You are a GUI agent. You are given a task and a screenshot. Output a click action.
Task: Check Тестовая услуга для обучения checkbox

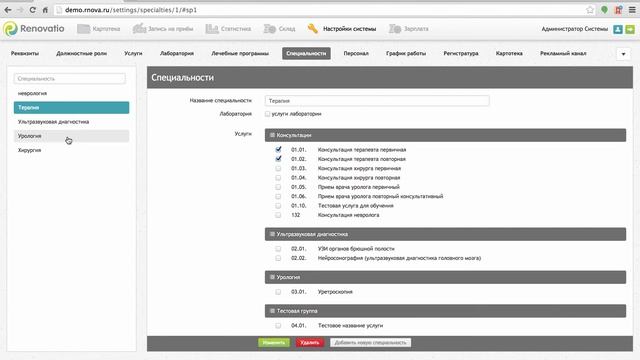(278, 206)
